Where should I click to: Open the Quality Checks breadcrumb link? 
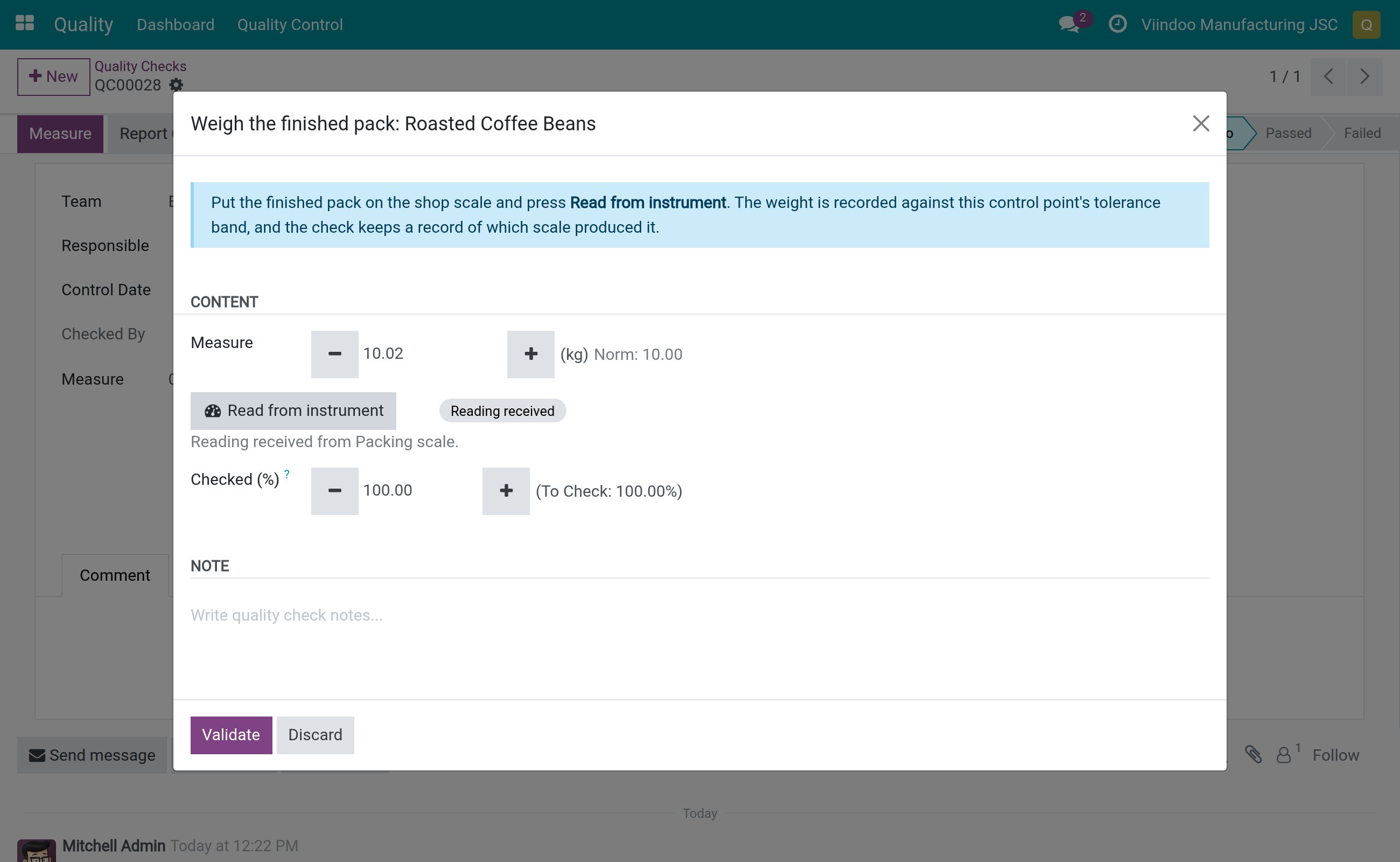point(140,66)
